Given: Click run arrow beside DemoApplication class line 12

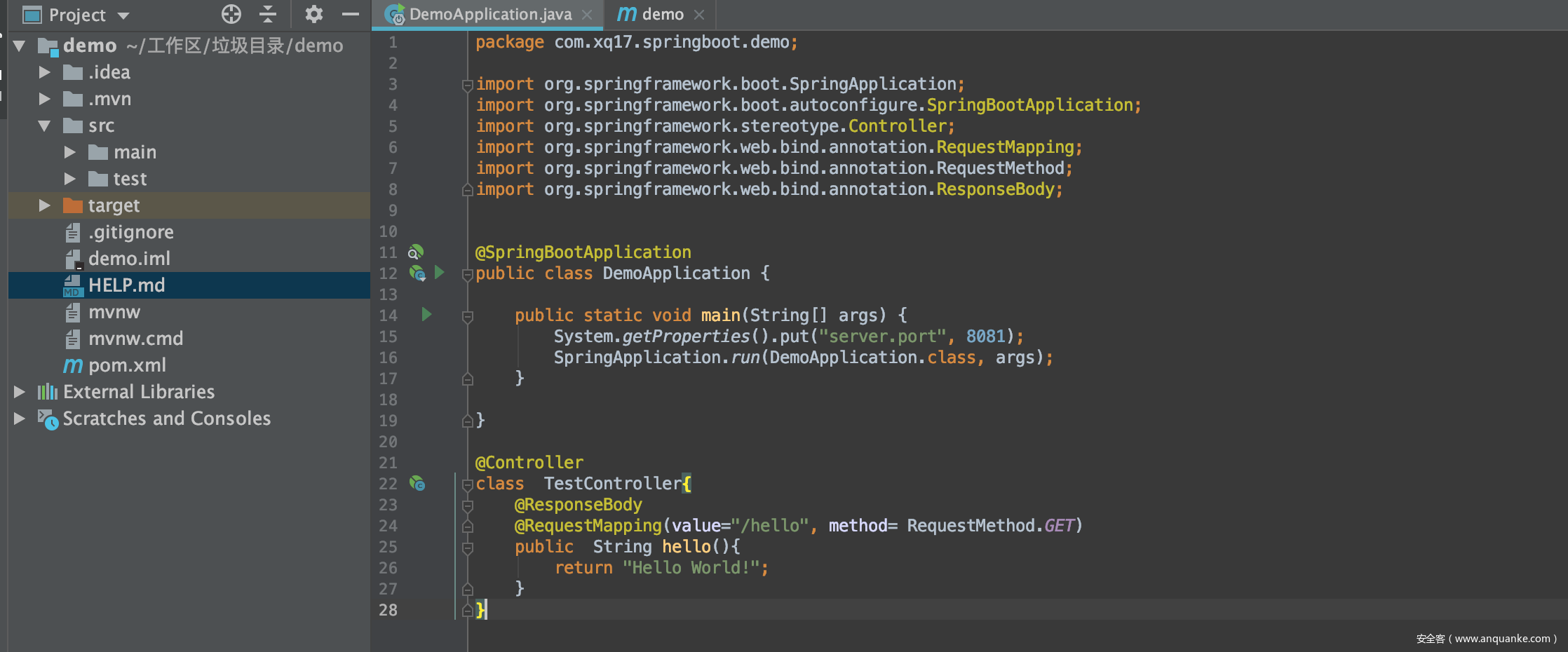Looking at the screenshot, I should (x=440, y=272).
